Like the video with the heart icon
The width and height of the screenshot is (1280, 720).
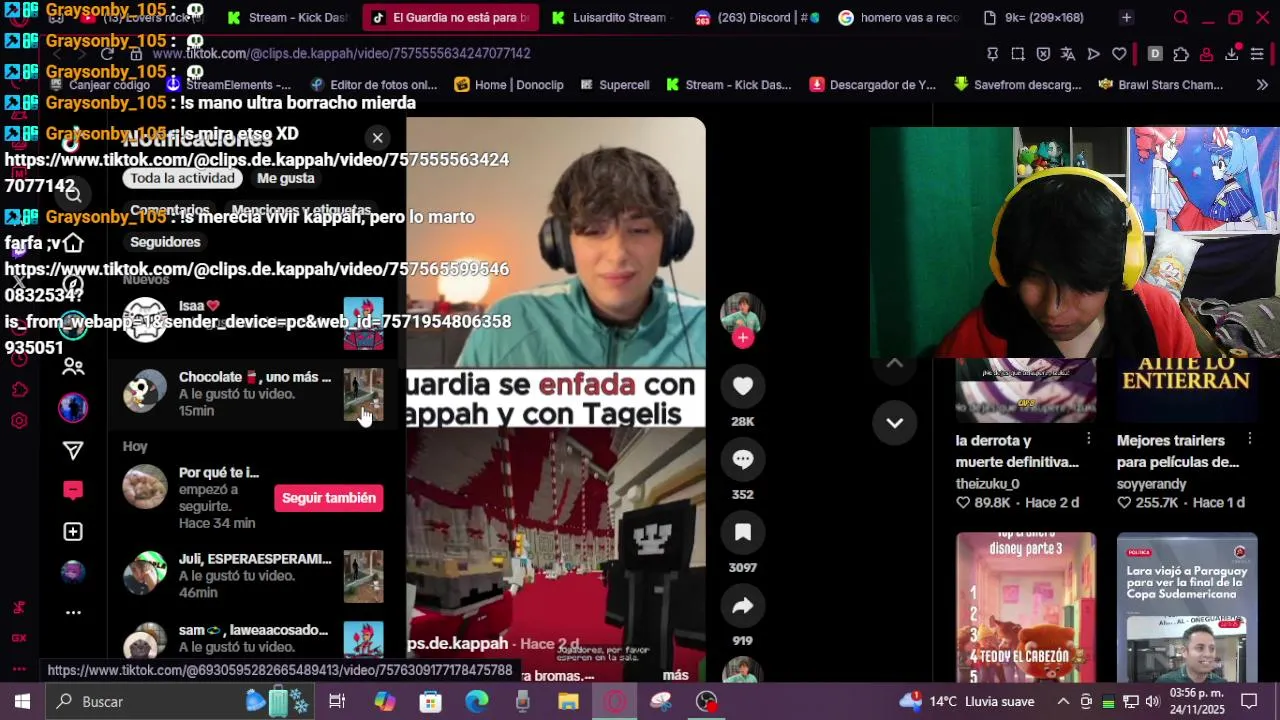[742, 386]
